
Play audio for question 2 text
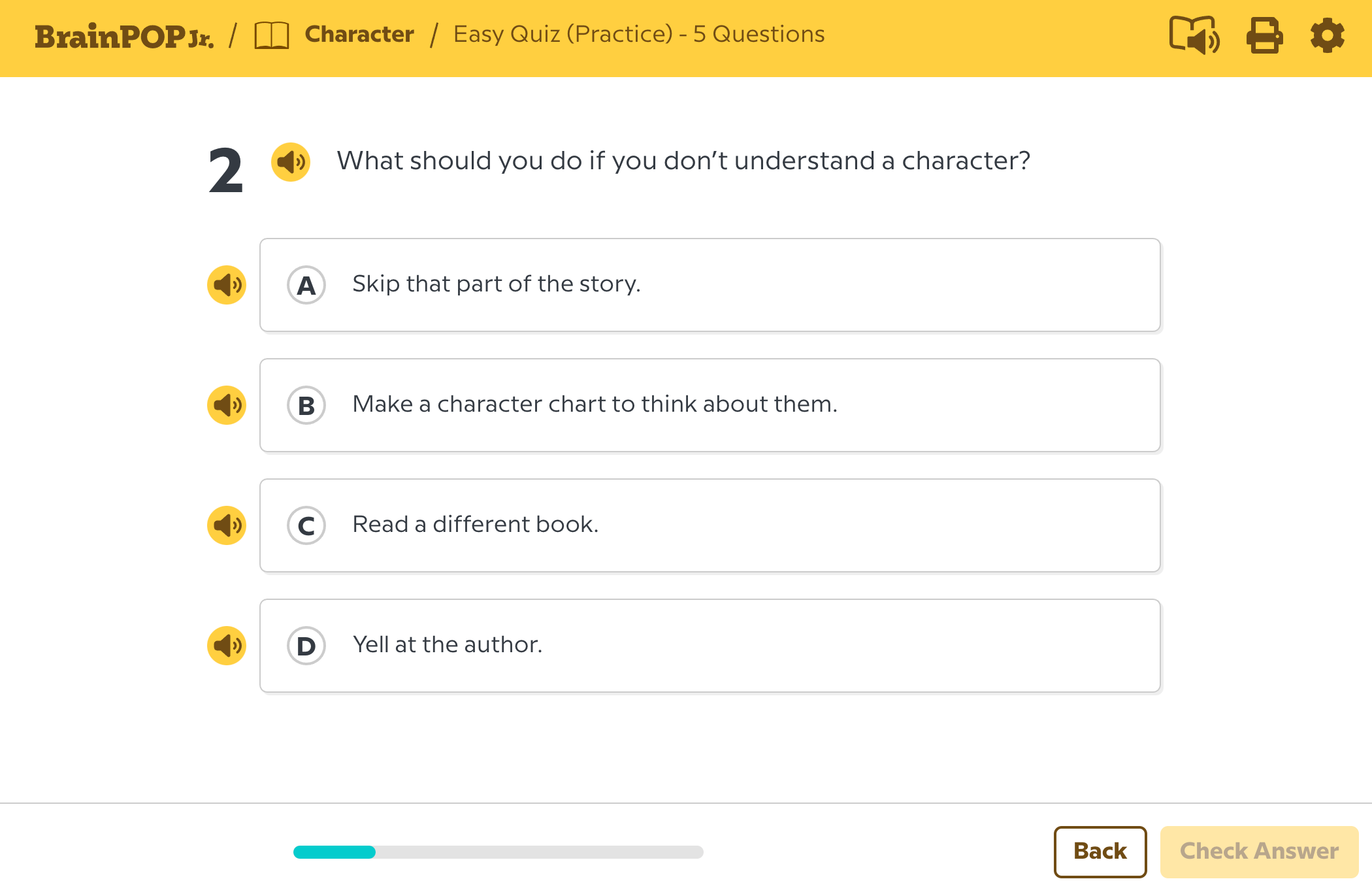291,162
